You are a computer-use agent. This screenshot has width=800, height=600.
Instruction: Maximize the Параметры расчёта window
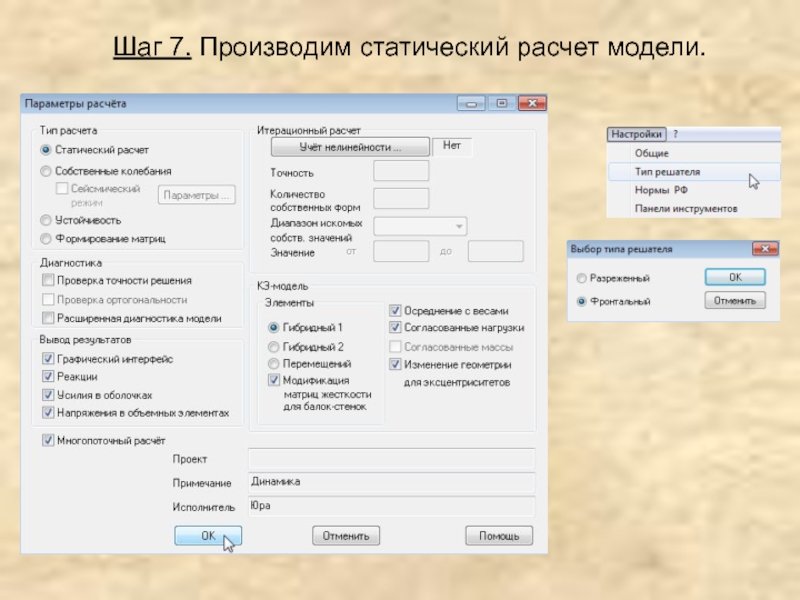(502, 104)
